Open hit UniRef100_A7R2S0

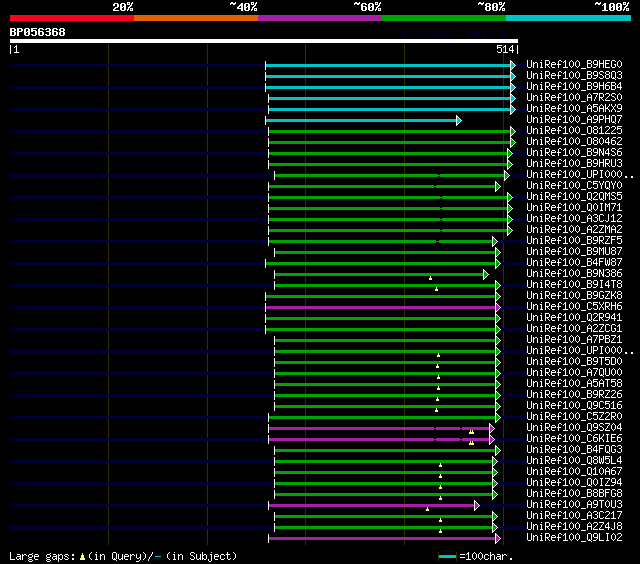574,98
